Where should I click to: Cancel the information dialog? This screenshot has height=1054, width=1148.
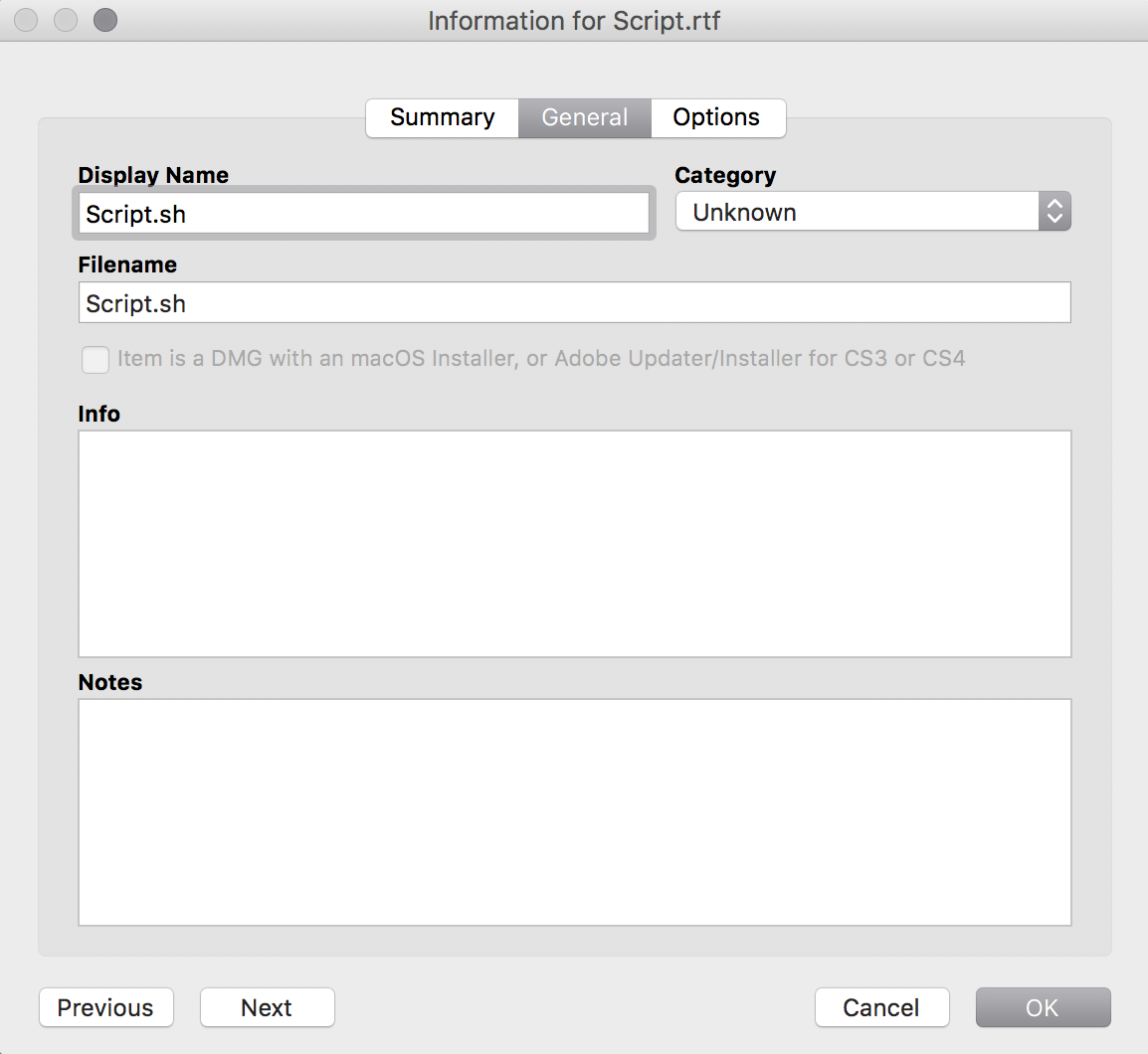pyautogui.click(x=882, y=1008)
